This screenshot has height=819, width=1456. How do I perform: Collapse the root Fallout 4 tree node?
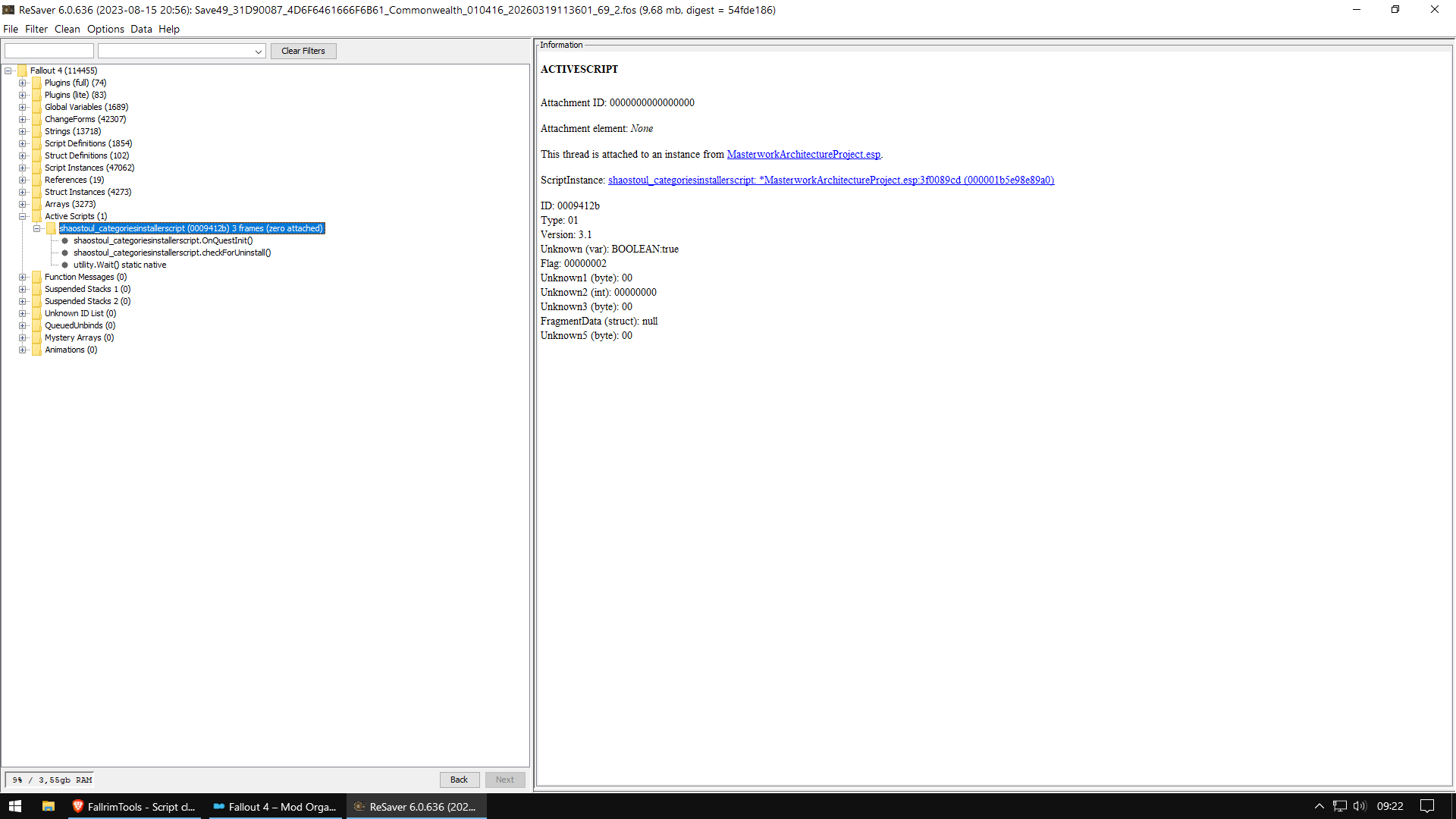point(8,71)
